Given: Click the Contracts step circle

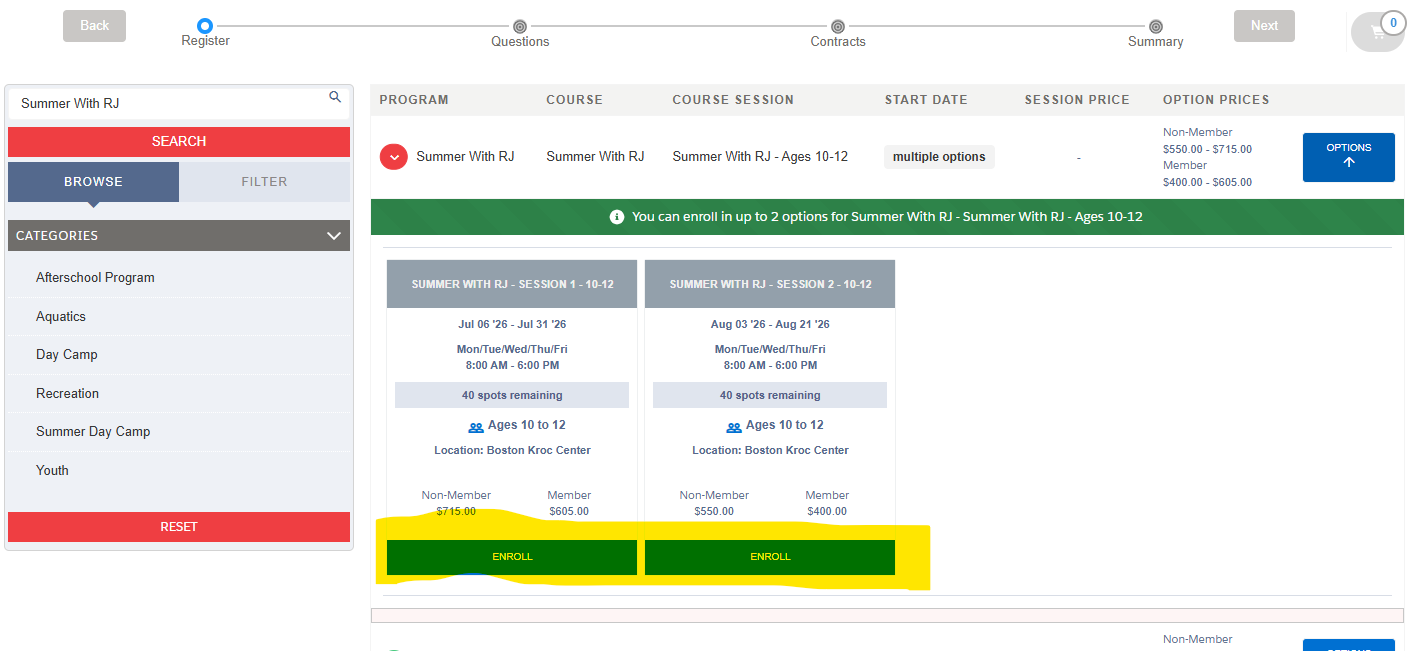Looking at the screenshot, I should click(x=838, y=26).
